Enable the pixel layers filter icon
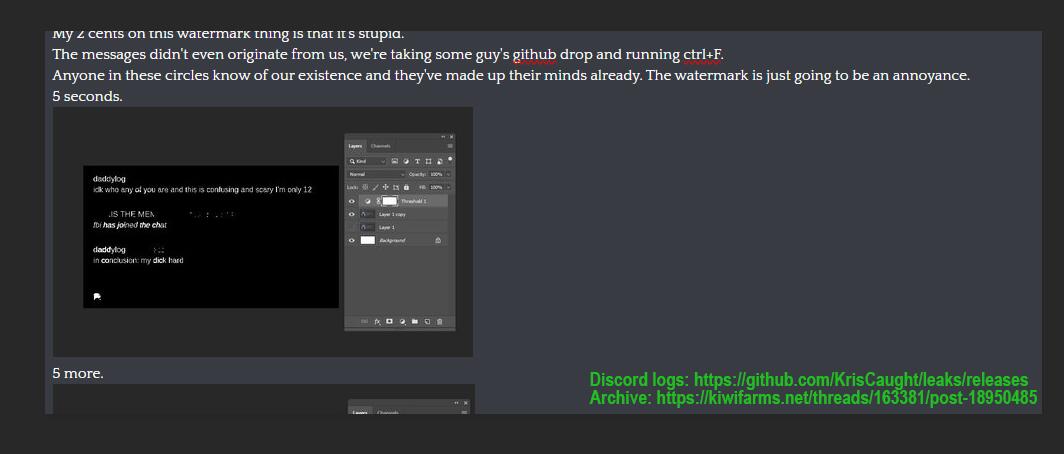 click(394, 162)
